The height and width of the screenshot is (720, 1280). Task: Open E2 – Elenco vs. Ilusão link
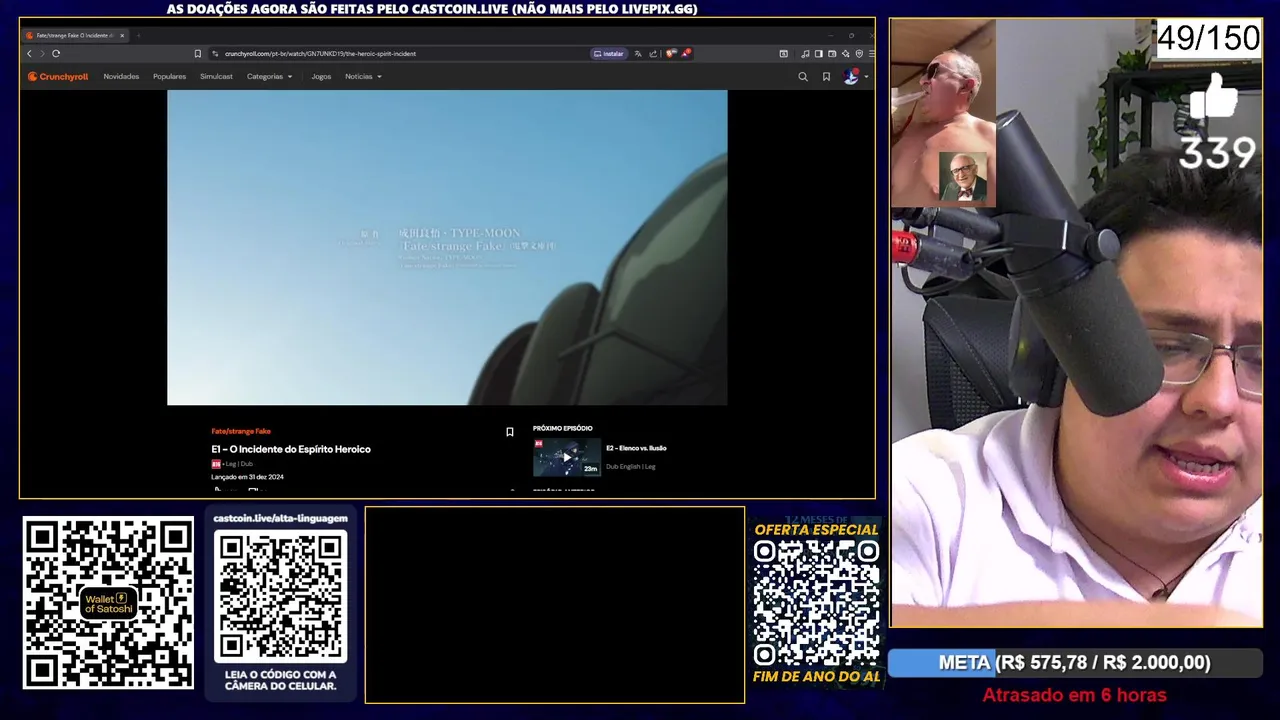tap(636, 448)
